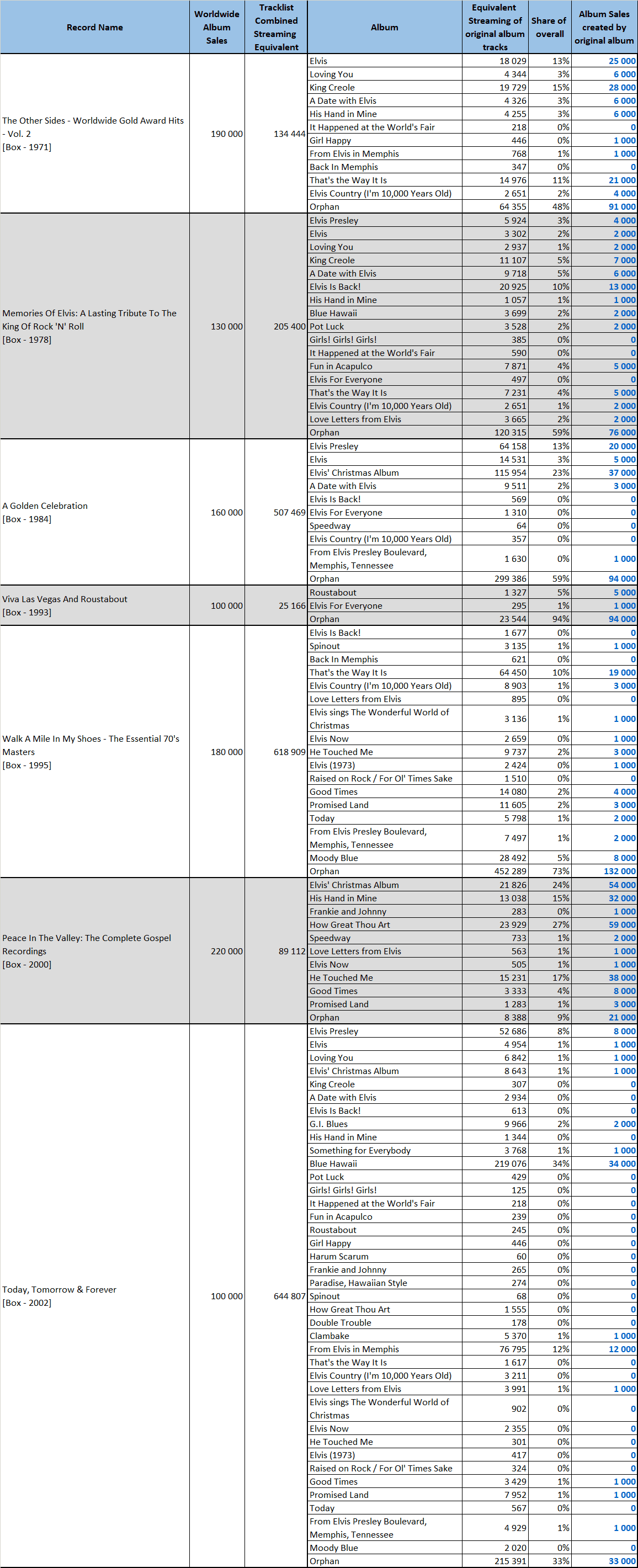Select the 89 112 streaming equivalent cell
The height and width of the screenshot is (1568, 638).
276,951
